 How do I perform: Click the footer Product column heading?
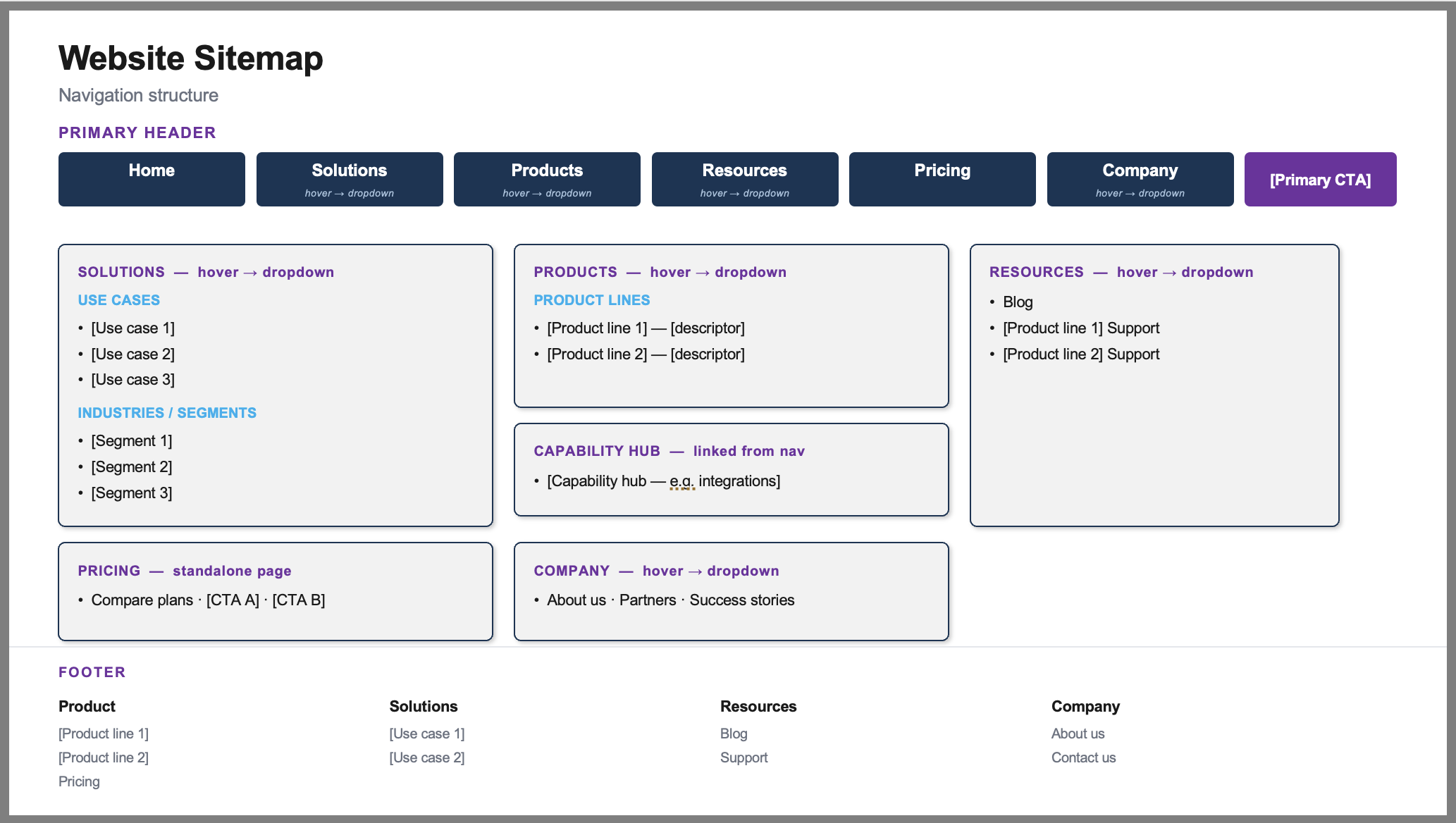pyautogui.click(x=87, y=706)
